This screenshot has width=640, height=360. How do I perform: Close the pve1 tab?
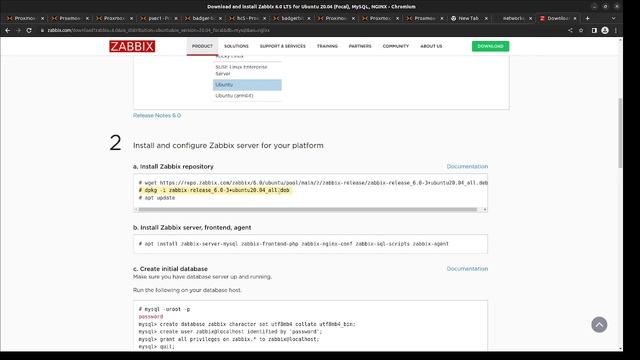click(176, 18)
